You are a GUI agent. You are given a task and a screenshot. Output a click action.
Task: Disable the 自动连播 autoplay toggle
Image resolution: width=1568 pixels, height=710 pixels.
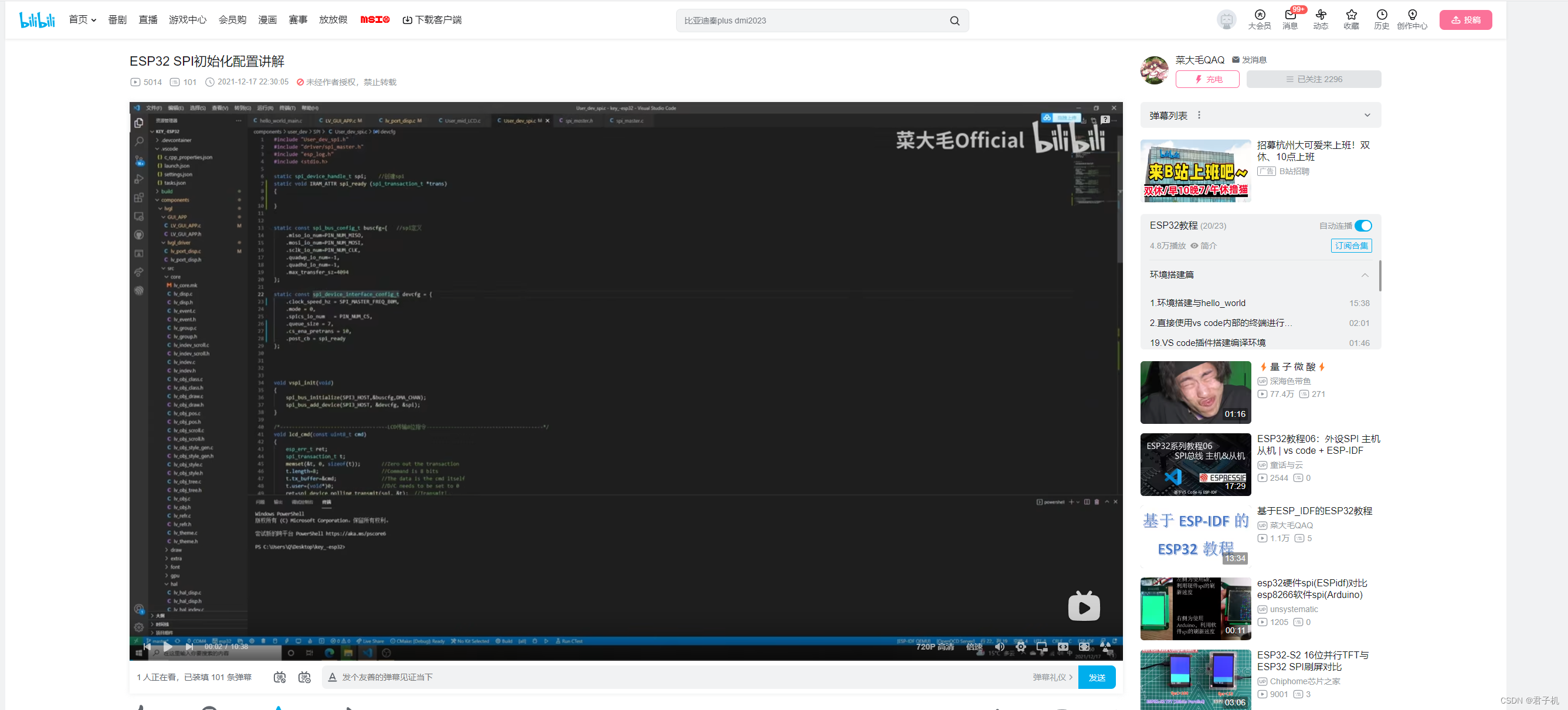1365,225
